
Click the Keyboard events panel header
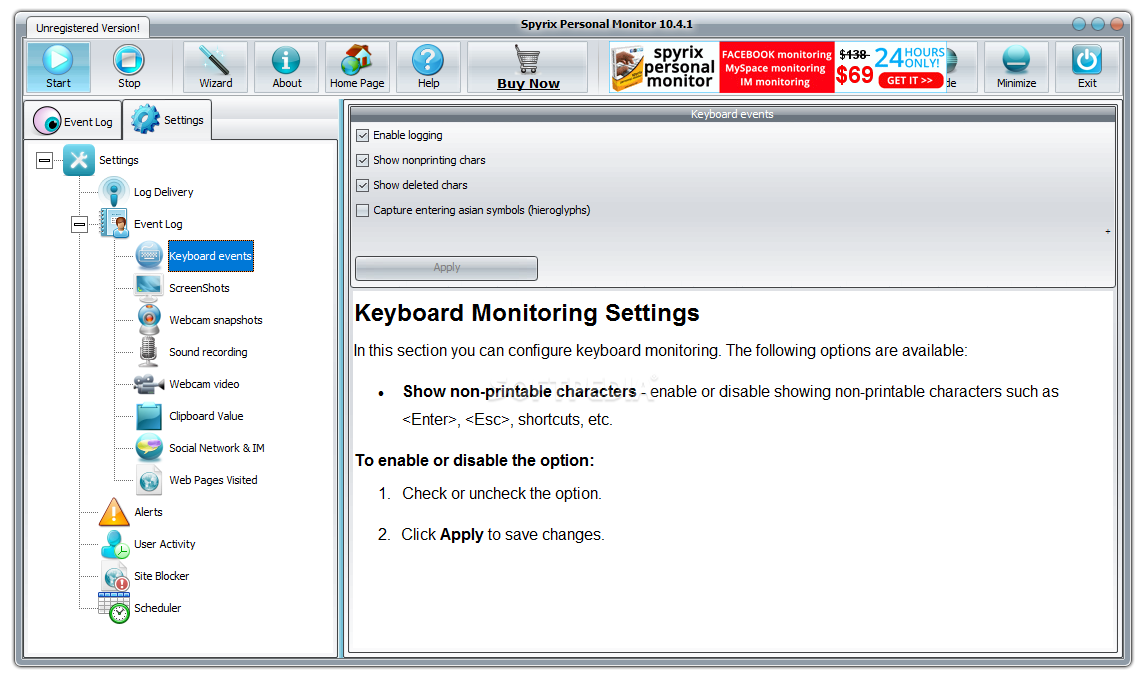tap(732, 114)
